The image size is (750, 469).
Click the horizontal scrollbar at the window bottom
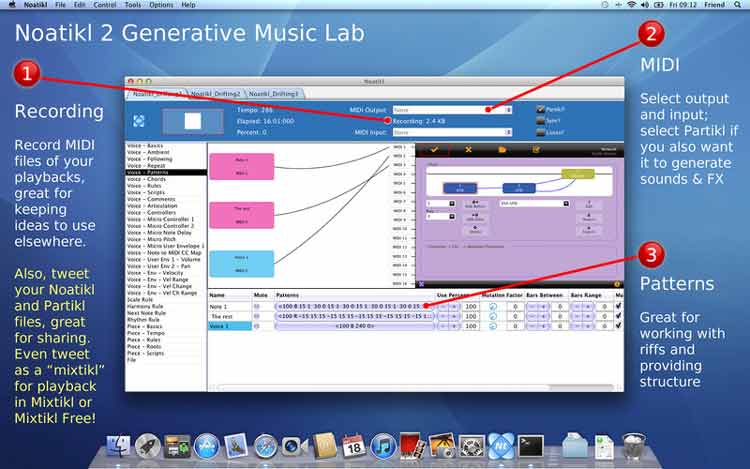(415, 387)
